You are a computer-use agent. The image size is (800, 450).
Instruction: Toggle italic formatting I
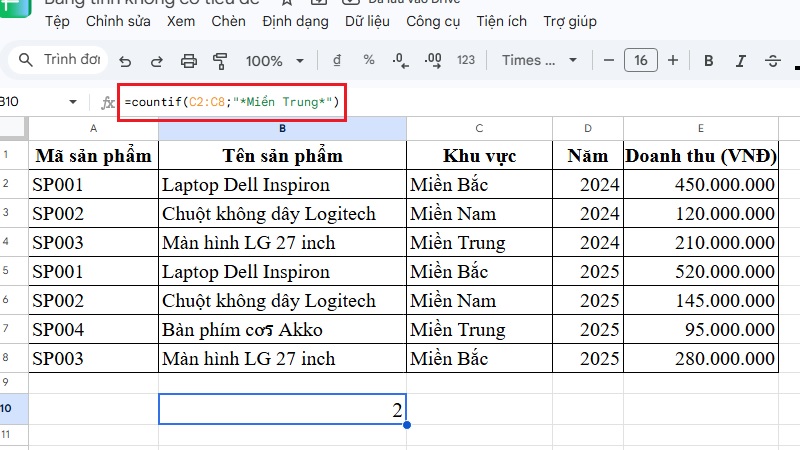tap(741, 61)
